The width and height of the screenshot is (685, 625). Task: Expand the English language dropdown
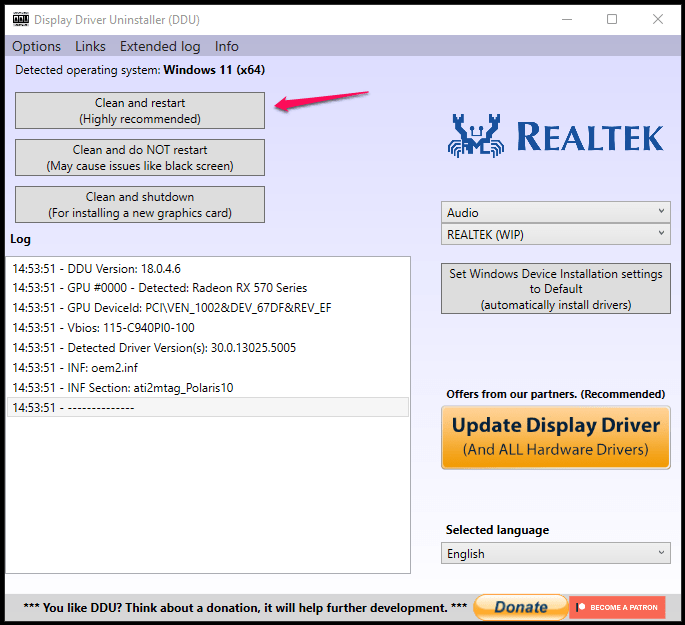[555, 553]
